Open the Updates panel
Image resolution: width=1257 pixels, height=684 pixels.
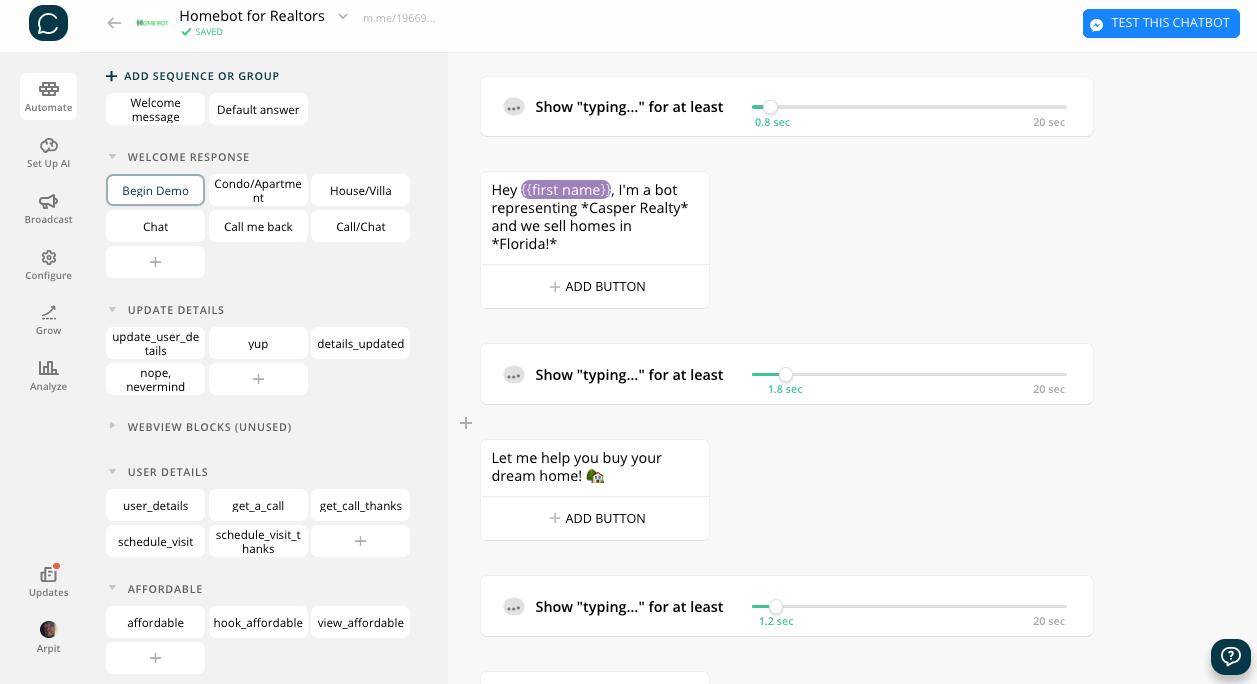(48, 581)
